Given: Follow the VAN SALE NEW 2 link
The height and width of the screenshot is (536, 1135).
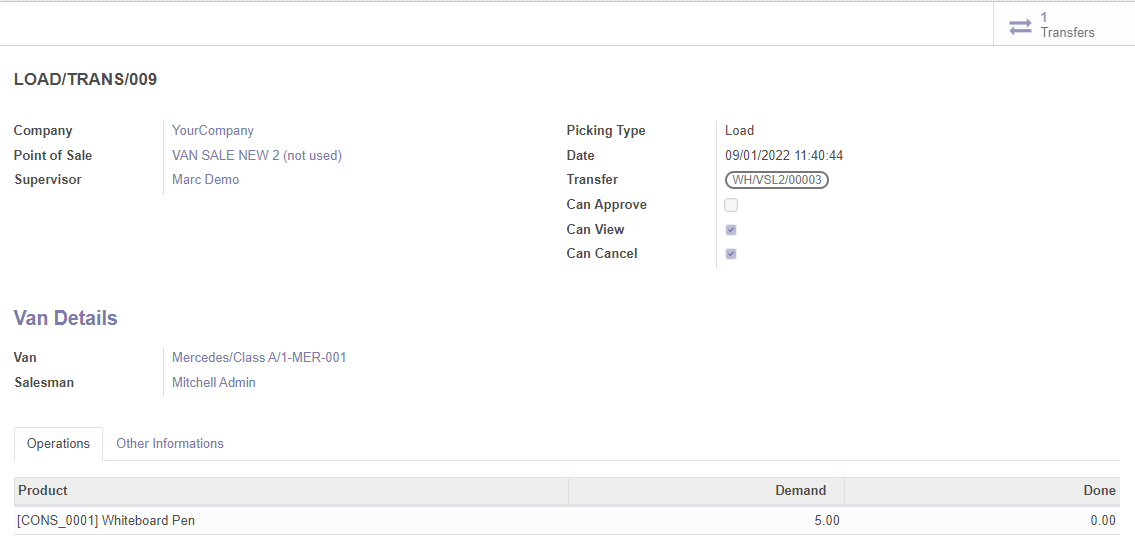Looking at the screenshot, I should click(257, 156).
